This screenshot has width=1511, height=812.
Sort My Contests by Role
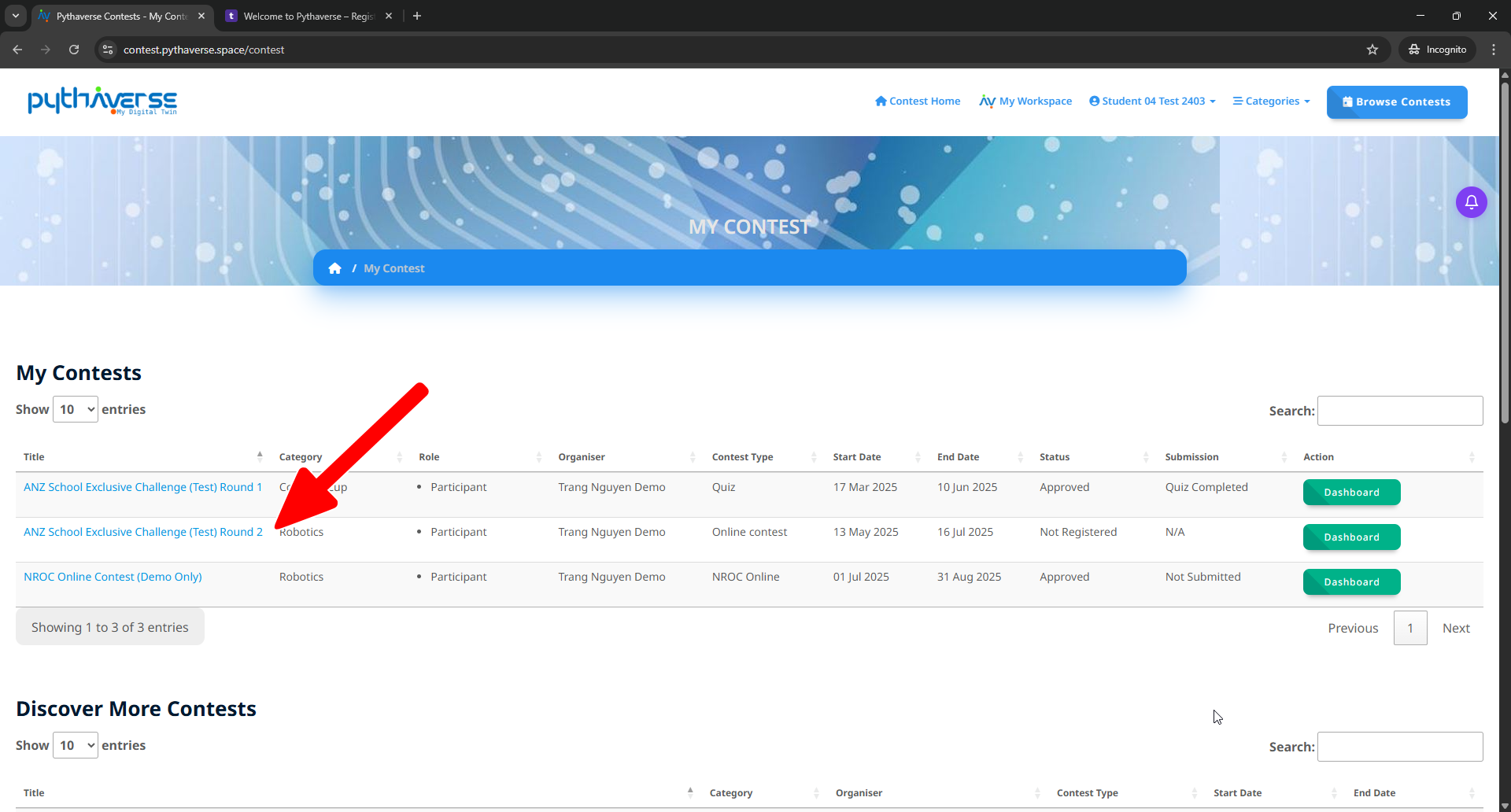tap(480, 456)
